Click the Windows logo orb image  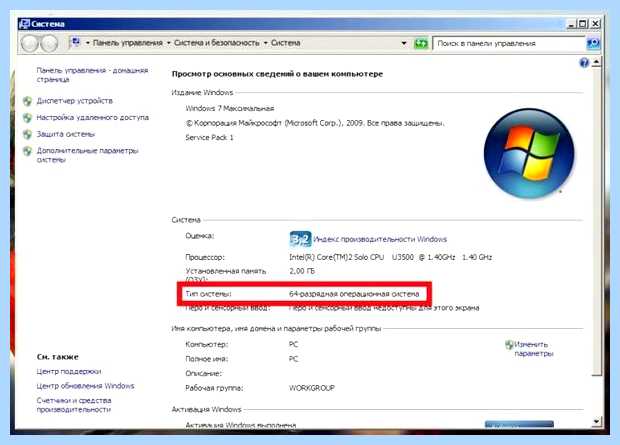coord(529,154)
